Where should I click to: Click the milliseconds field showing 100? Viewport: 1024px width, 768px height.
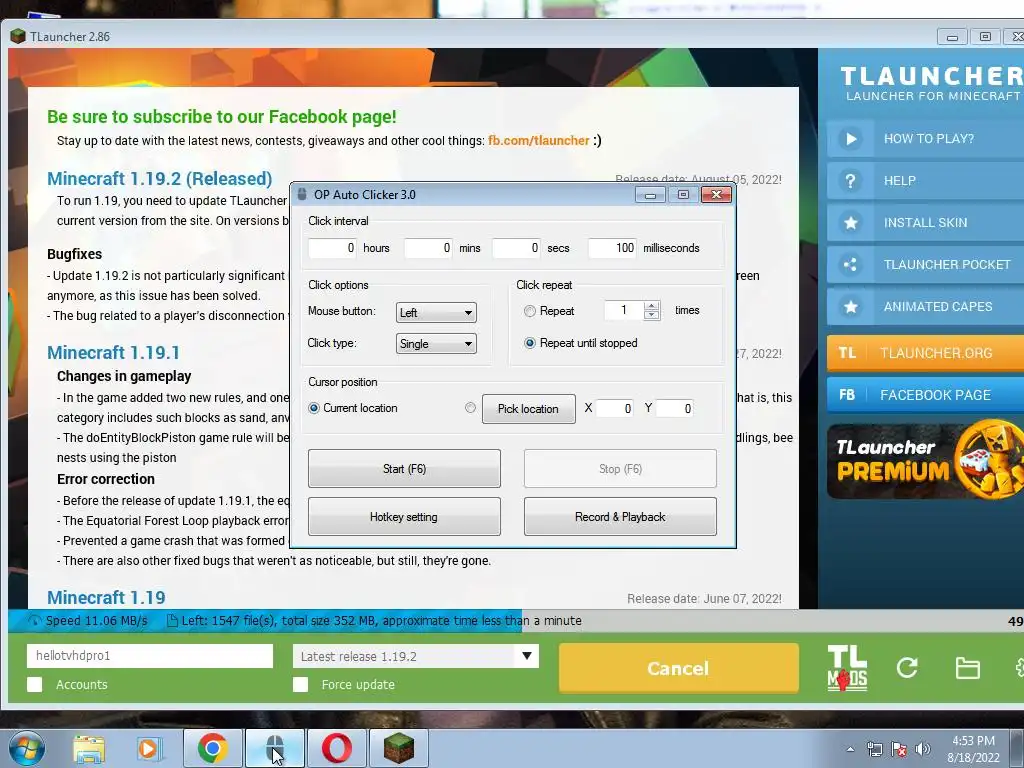[612, 248]
